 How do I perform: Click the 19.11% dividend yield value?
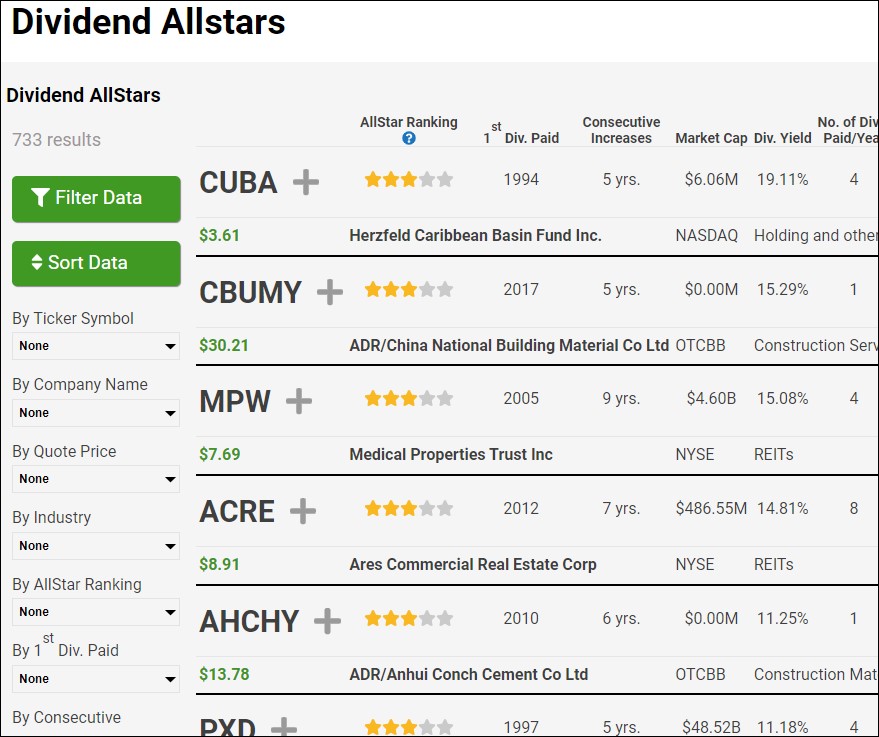point(783,179)
